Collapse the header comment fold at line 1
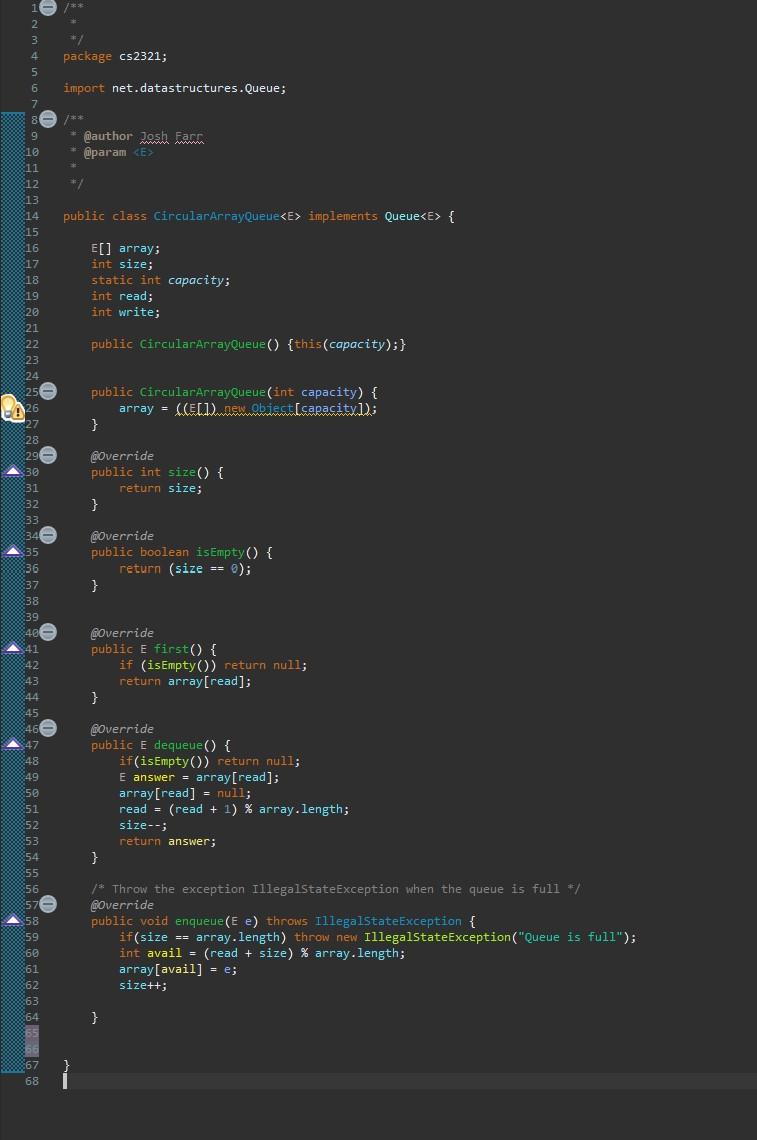Viewport: 757px width, 1140px height. tap(48, 8)
